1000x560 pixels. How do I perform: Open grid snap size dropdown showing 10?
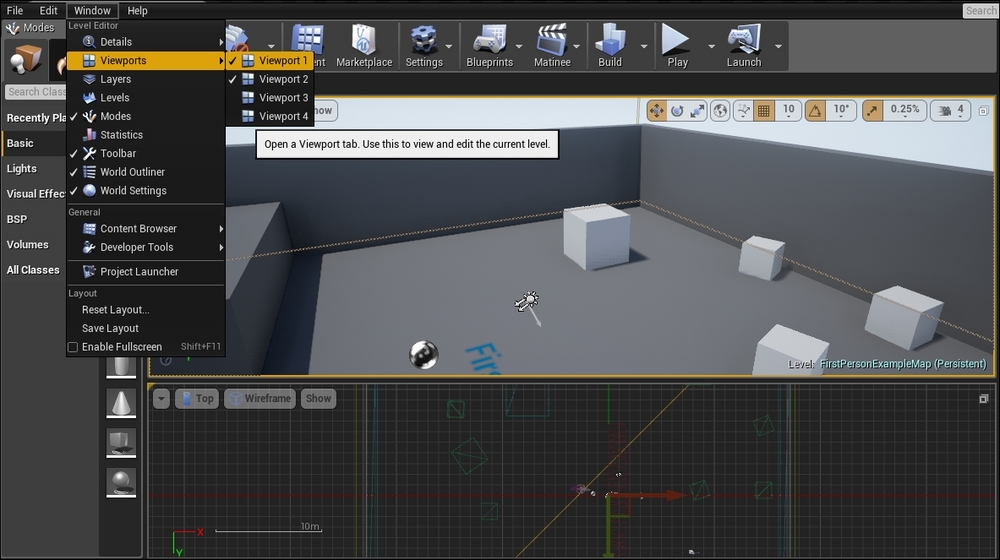[x=788, y=110]
